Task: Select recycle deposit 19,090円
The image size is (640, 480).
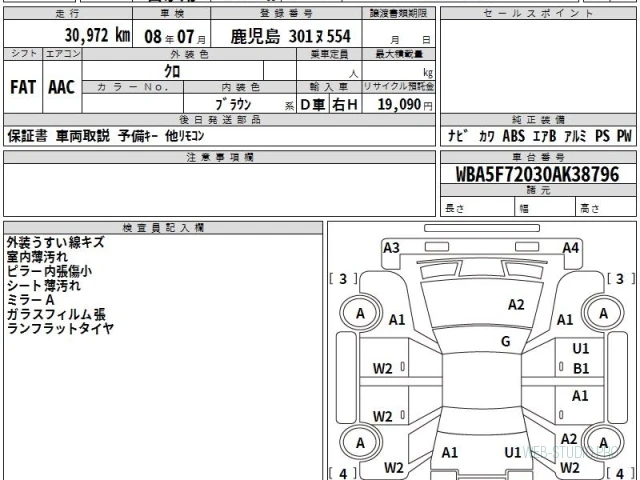Action: 405,104
